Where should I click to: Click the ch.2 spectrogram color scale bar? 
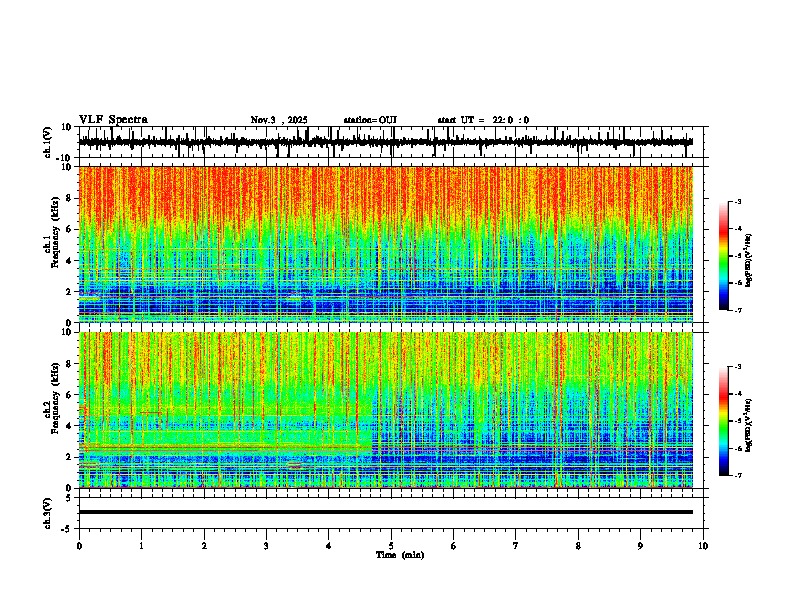coord(724,421)
